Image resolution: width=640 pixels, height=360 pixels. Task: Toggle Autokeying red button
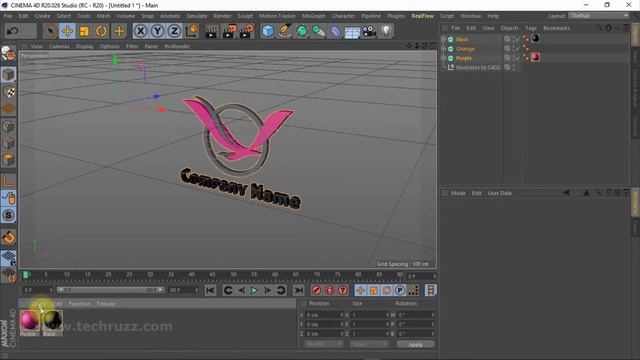tap(330, 290)
